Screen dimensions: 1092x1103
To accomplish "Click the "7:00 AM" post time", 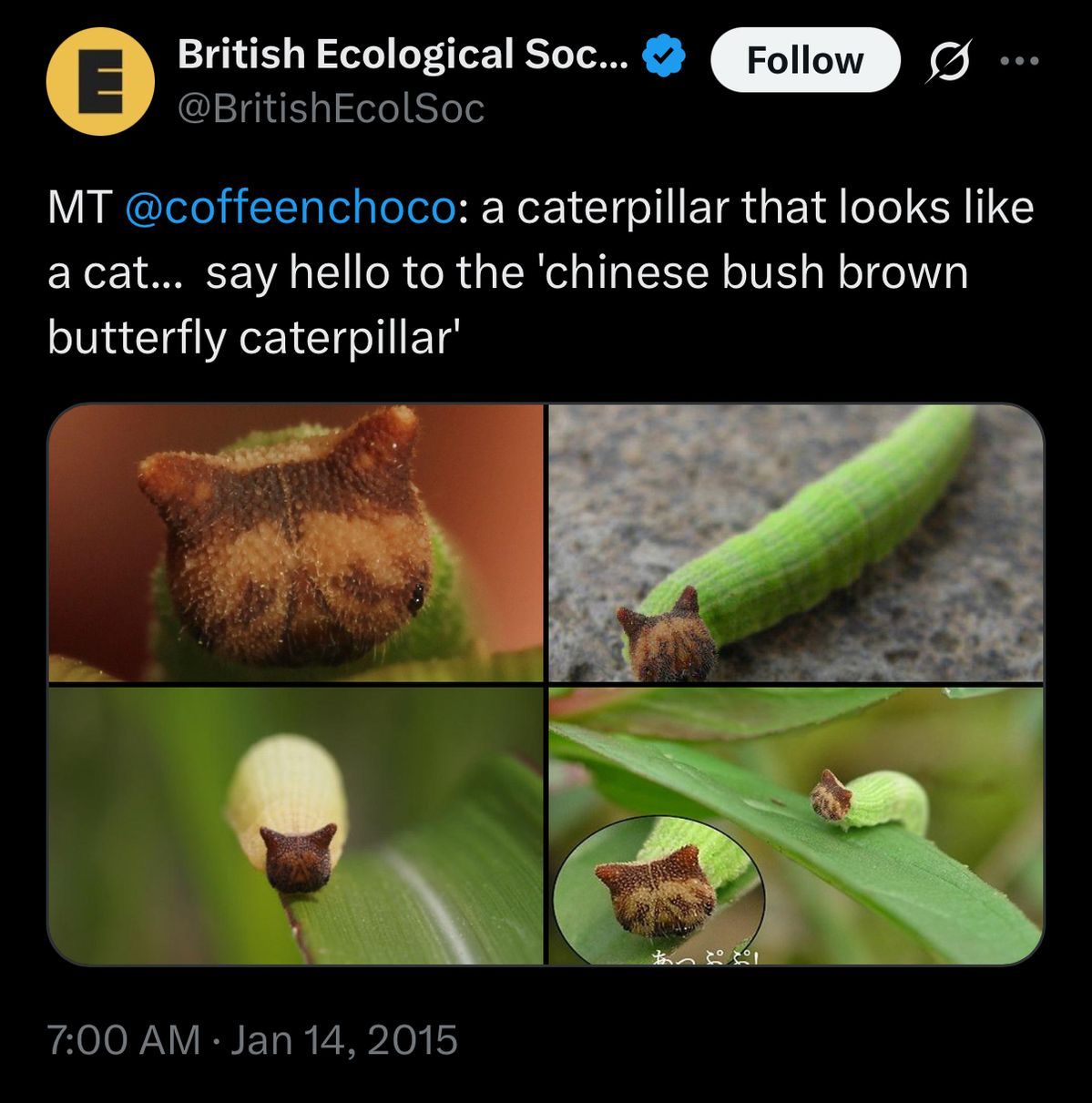I will pyautogui.click(x=123, y=1040).
